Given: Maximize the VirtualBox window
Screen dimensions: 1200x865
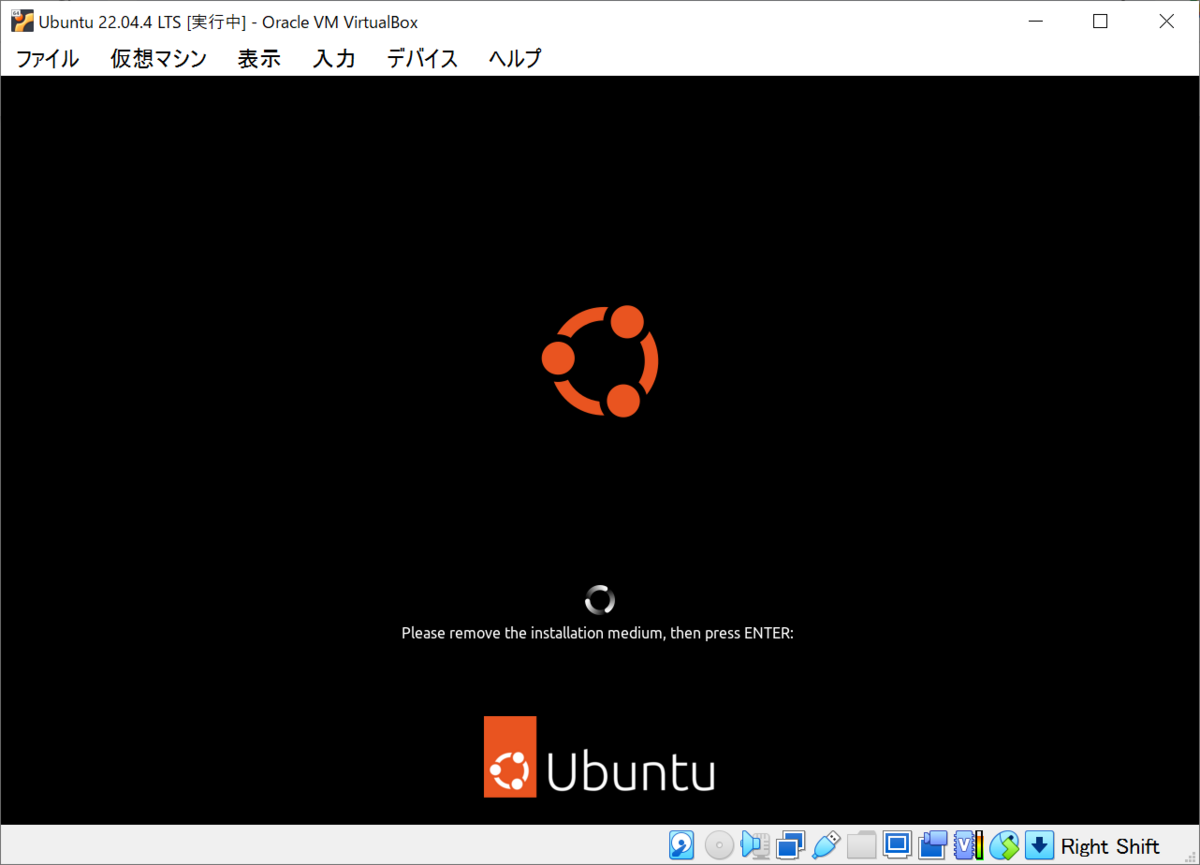Looking at the screenshot, I should (x=1100, y=21).
